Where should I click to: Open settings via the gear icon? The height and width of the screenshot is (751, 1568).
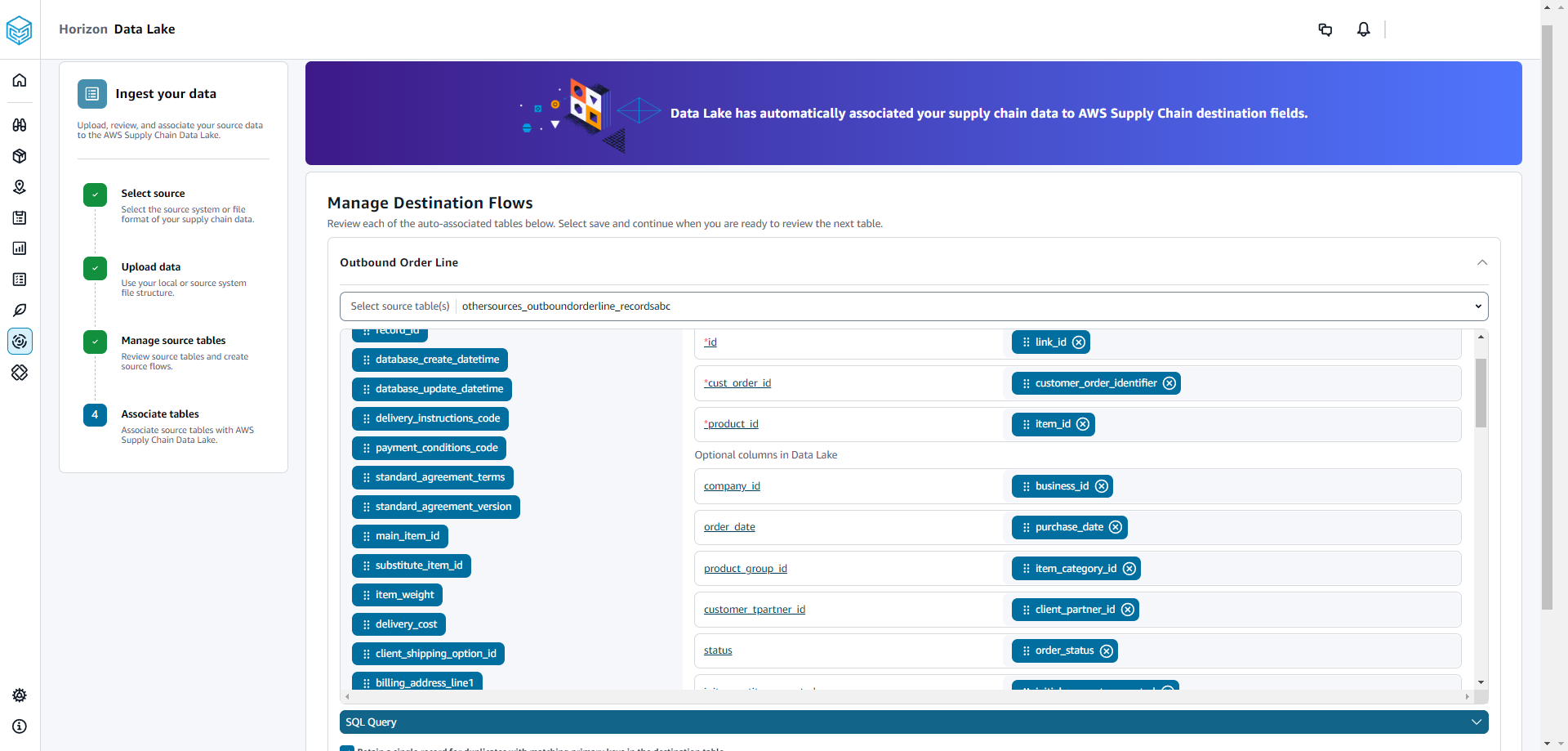[20, 695]
